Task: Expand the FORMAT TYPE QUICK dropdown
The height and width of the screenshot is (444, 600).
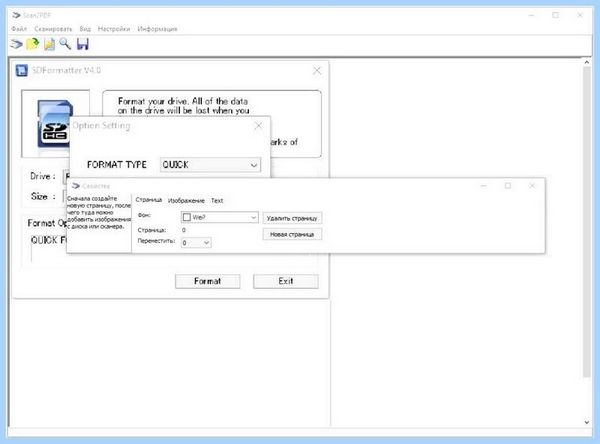Action: [x=210, y=165]
